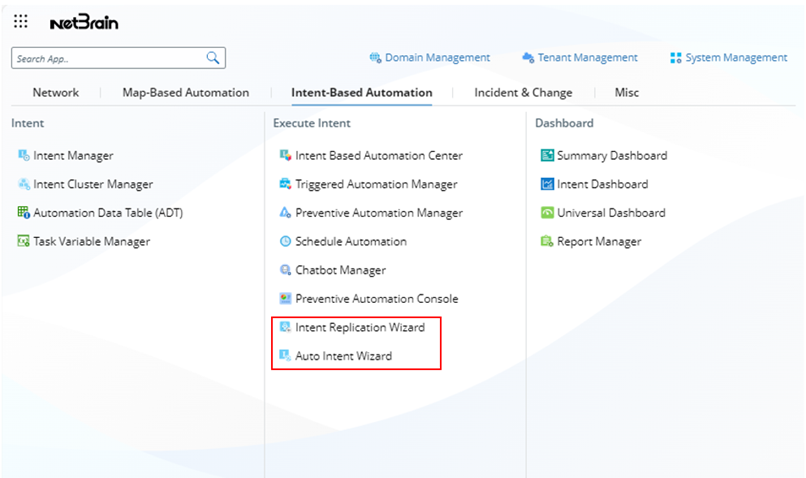This screenshot has width=806, height=478.
Task: Click the Report Manager icon
Action: [547, 241]
